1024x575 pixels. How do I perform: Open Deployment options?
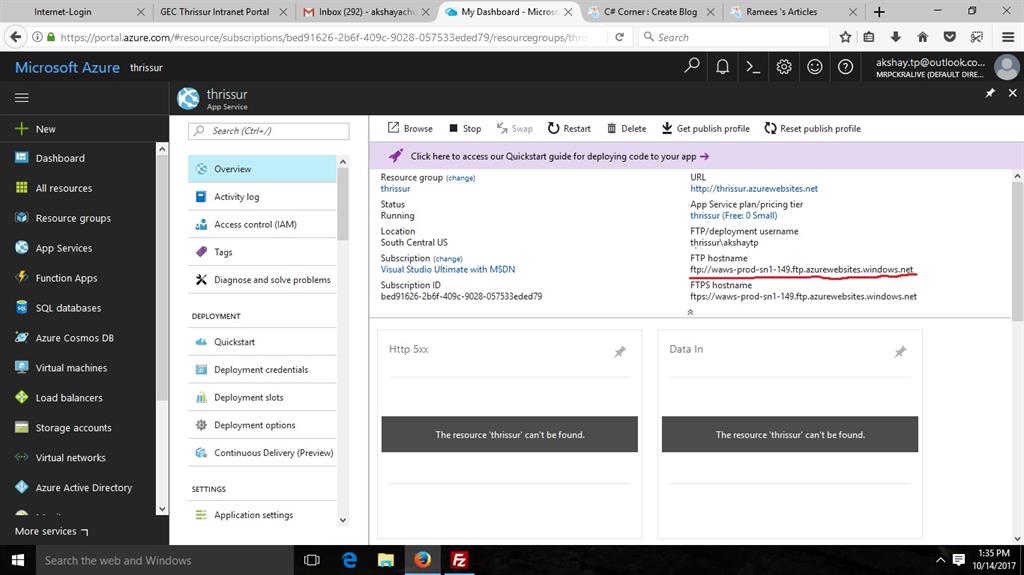pyautogui.click(x=262, y=425)
